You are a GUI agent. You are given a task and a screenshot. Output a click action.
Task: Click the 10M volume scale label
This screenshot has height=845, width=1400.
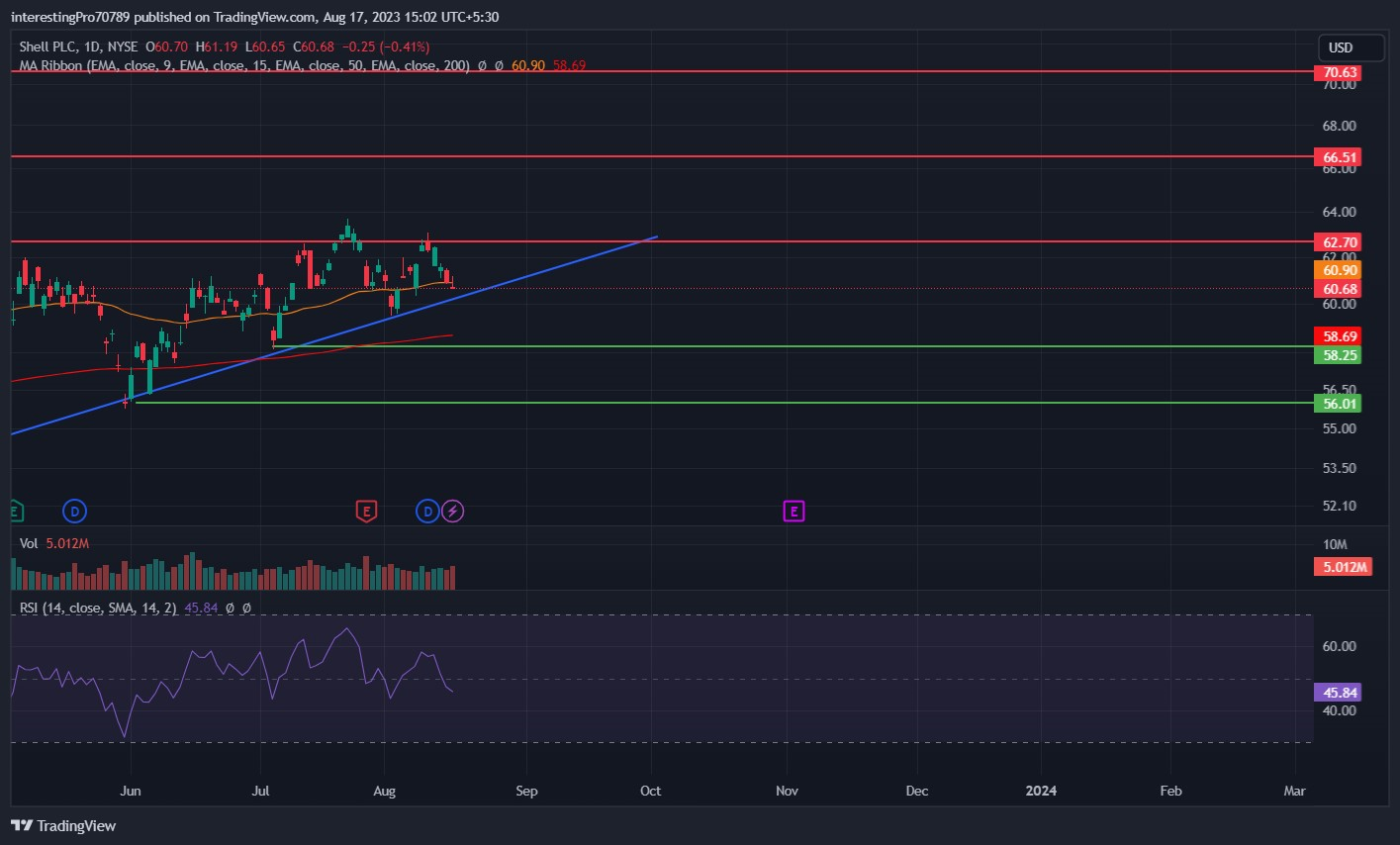pos(1336,545)
